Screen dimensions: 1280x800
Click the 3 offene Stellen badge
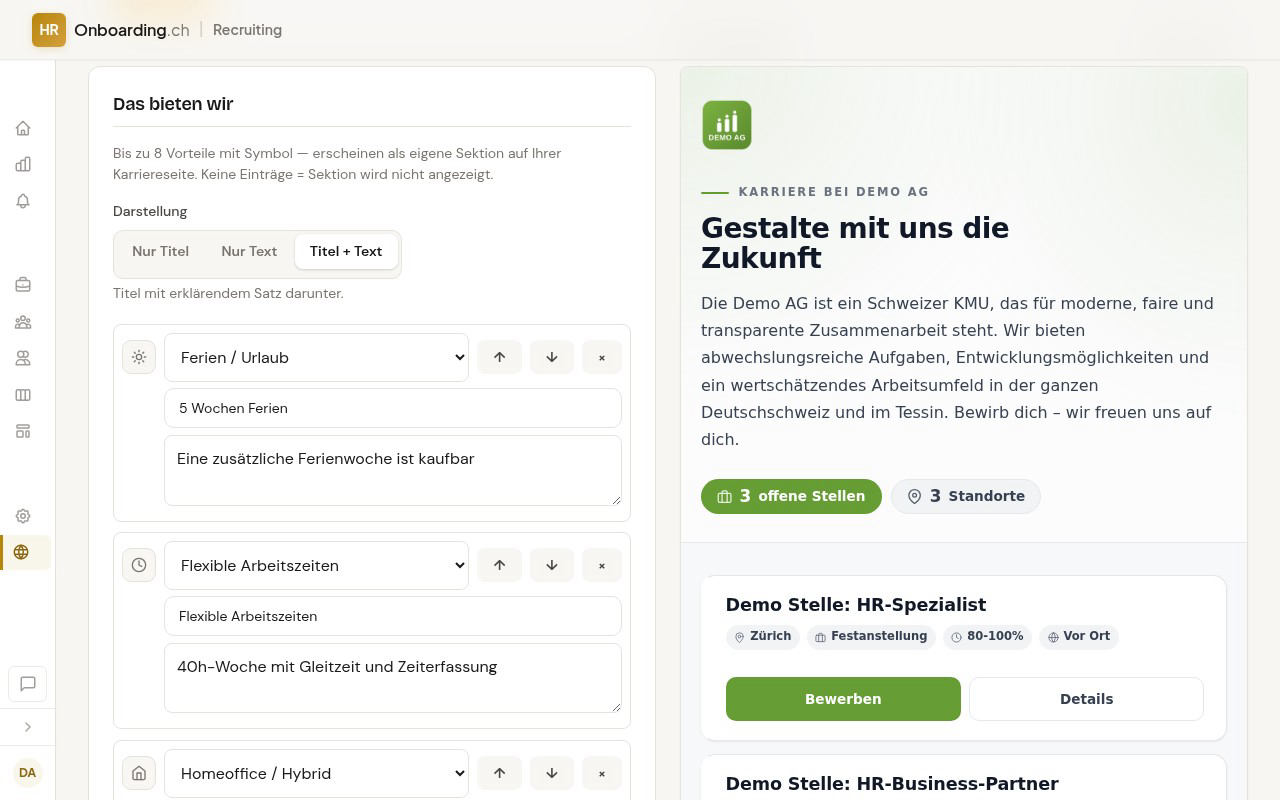coord(791,496)
